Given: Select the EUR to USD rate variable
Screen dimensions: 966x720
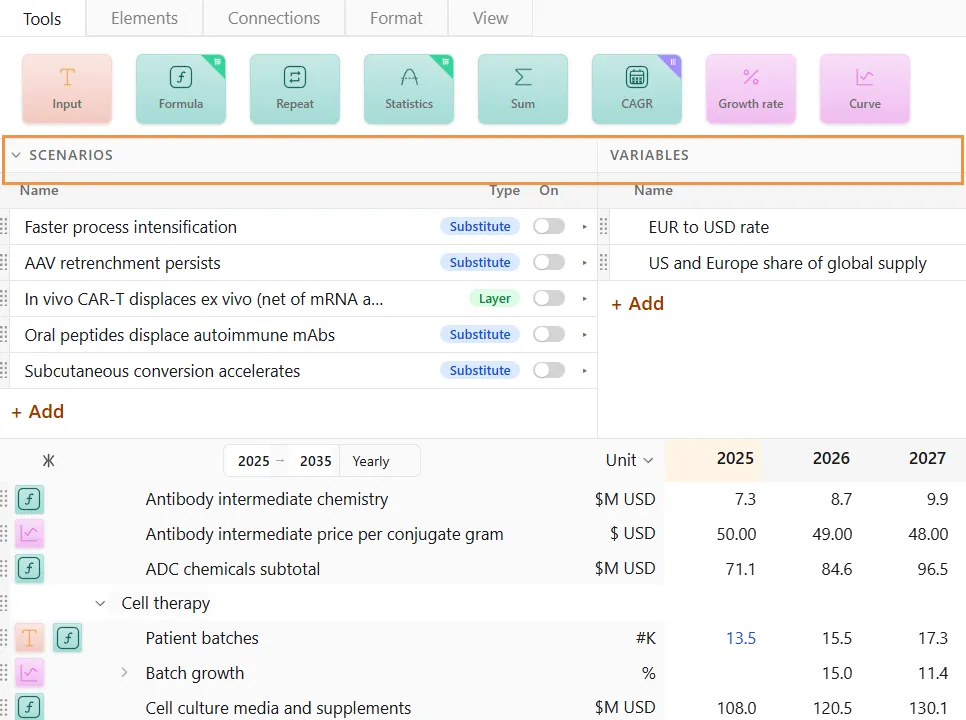Looking at the screenshot, I should [708, 227].
